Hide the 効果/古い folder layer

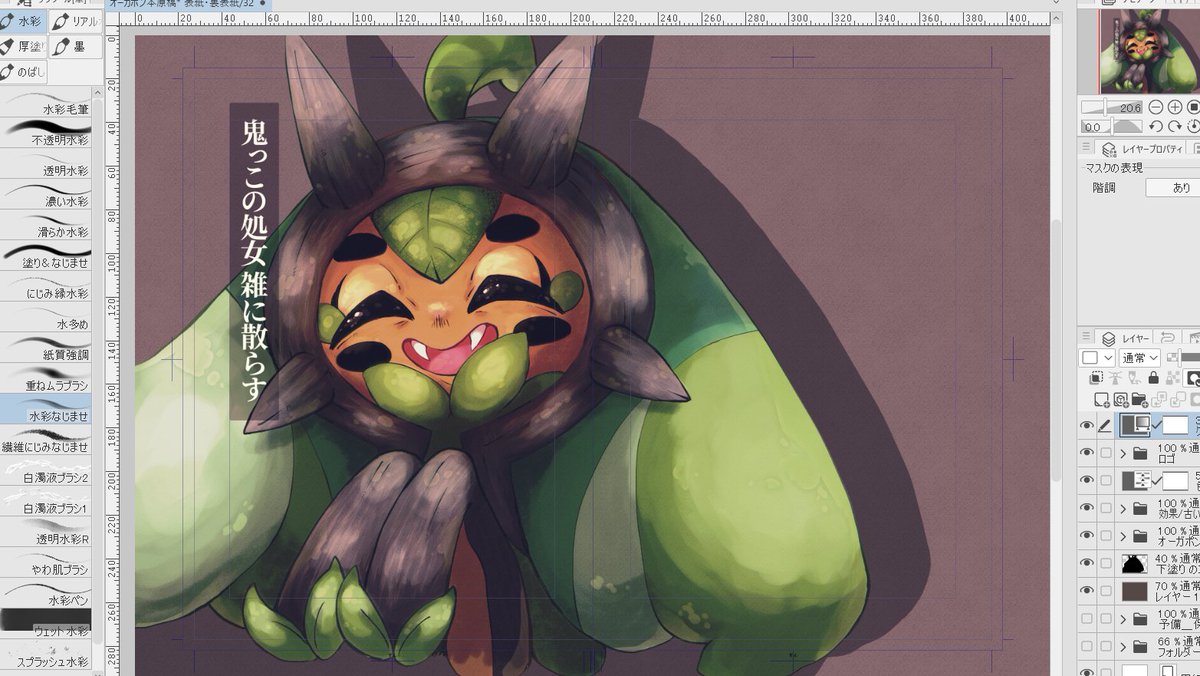(x=1087, y=508)
